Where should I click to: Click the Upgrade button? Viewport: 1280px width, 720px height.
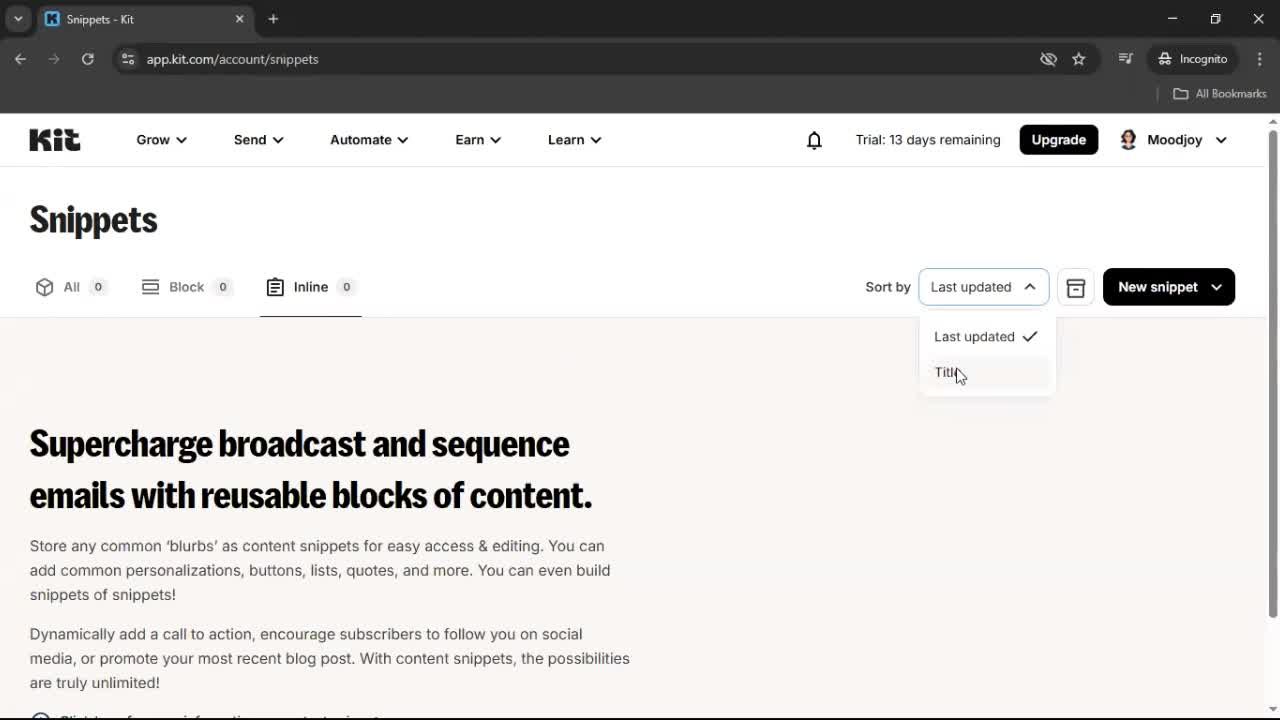[1058, 140]
